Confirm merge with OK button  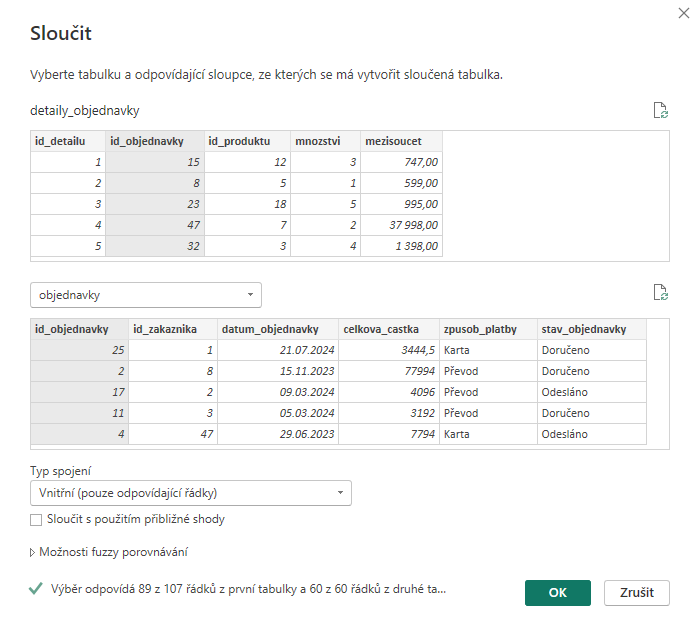click(557, 592)
